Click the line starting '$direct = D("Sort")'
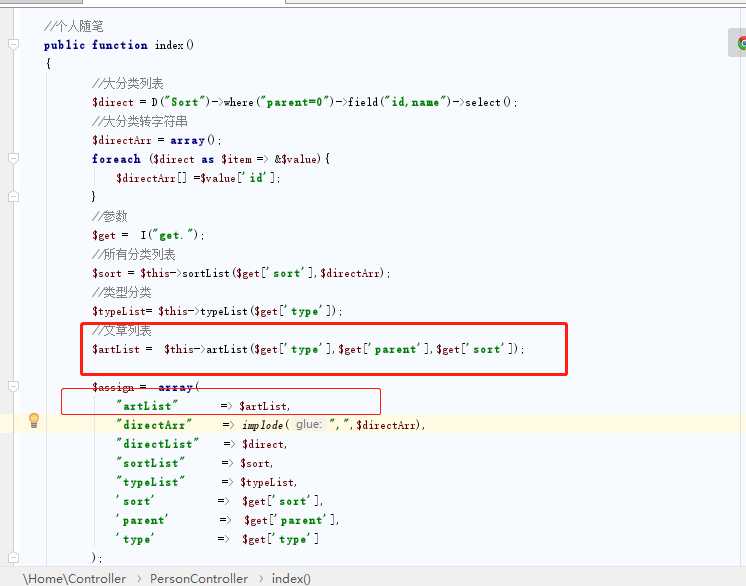Screen dimensions: 746x586 coord(304,102)
